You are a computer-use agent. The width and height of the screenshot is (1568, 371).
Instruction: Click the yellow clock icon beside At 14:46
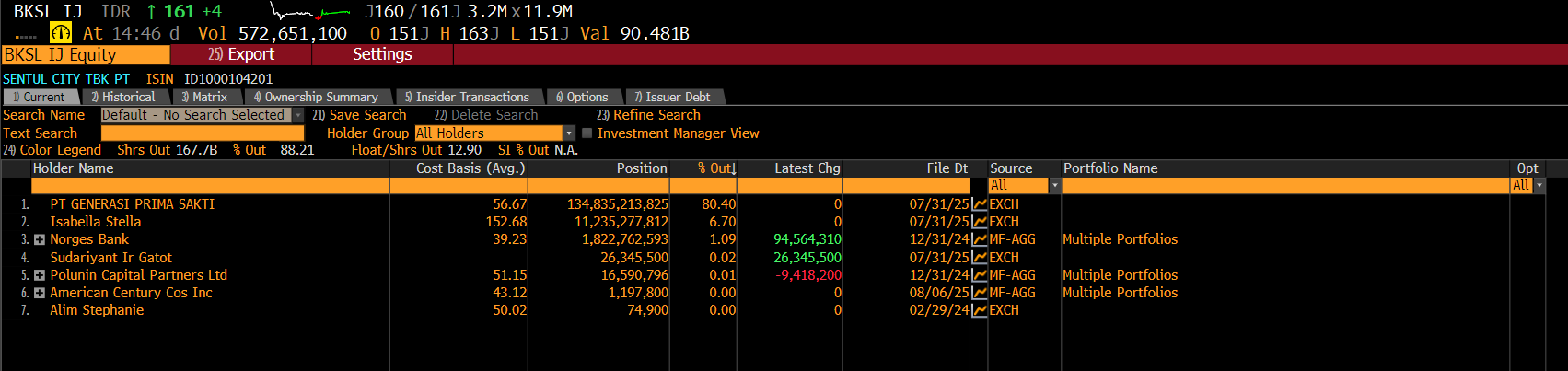coord(61,33)
